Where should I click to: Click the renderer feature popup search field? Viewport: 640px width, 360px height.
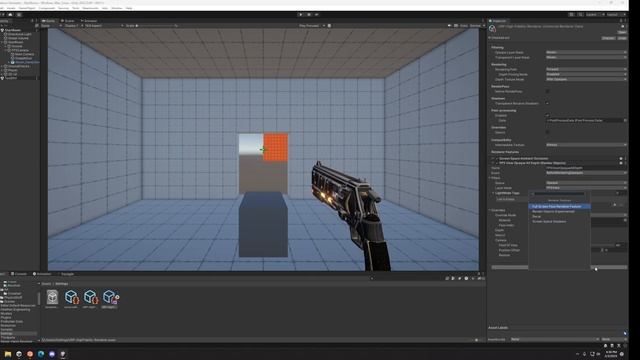(559, 194)
